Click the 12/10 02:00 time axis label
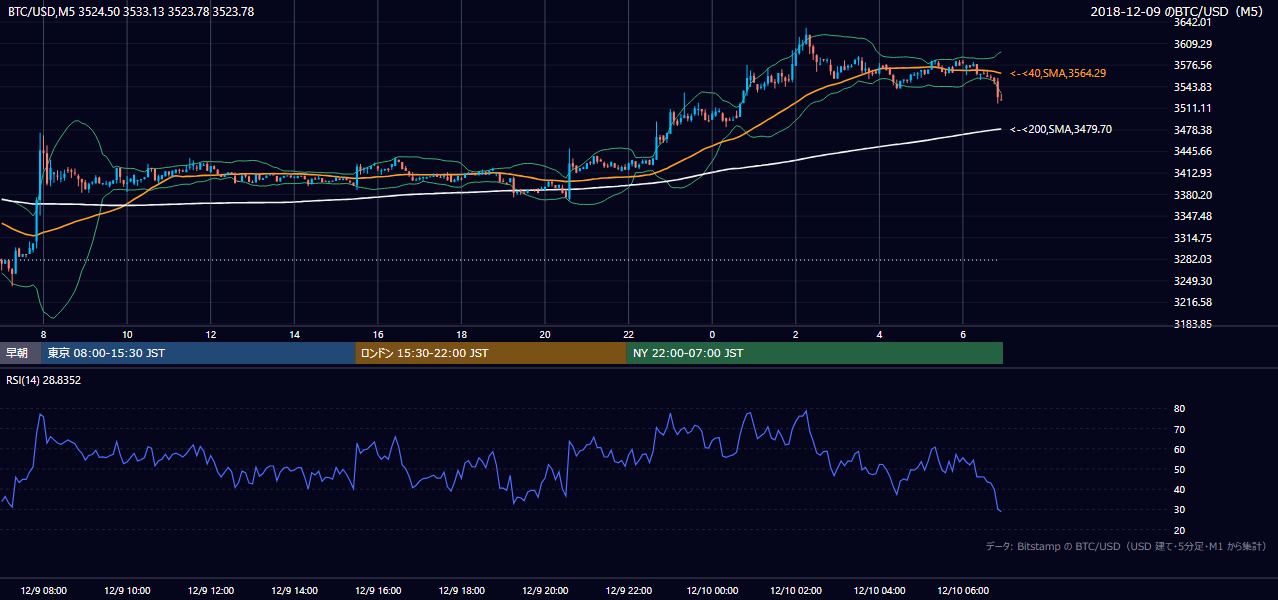The height and width of the screenshot is (600, 1278). click(796, 591)
